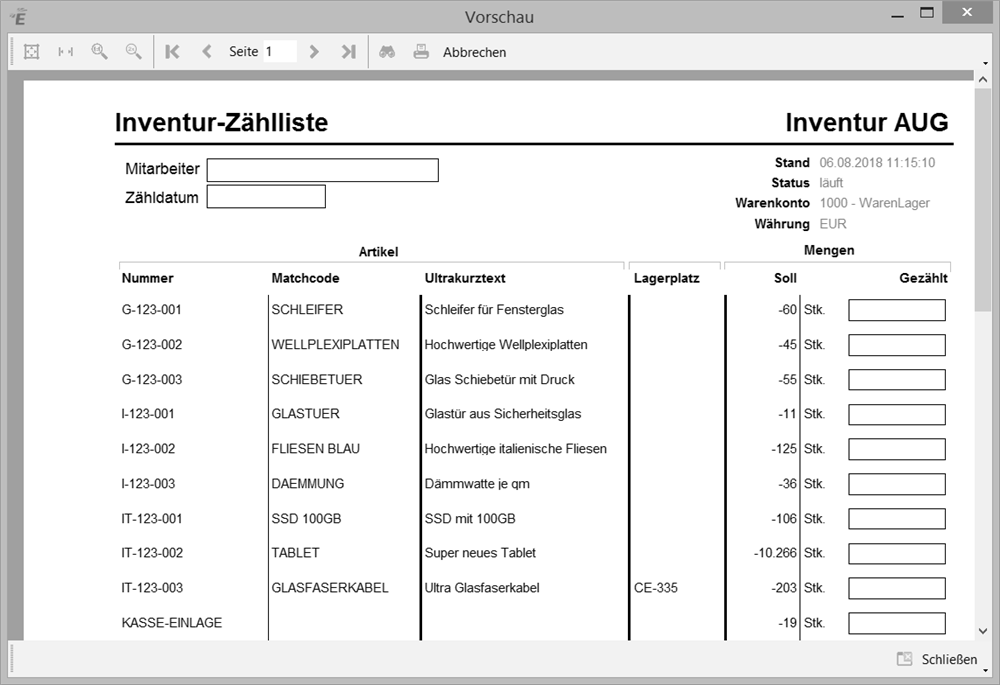
Task: Click the Gezählt box for G-123-002
Action: tap(897, 345)
